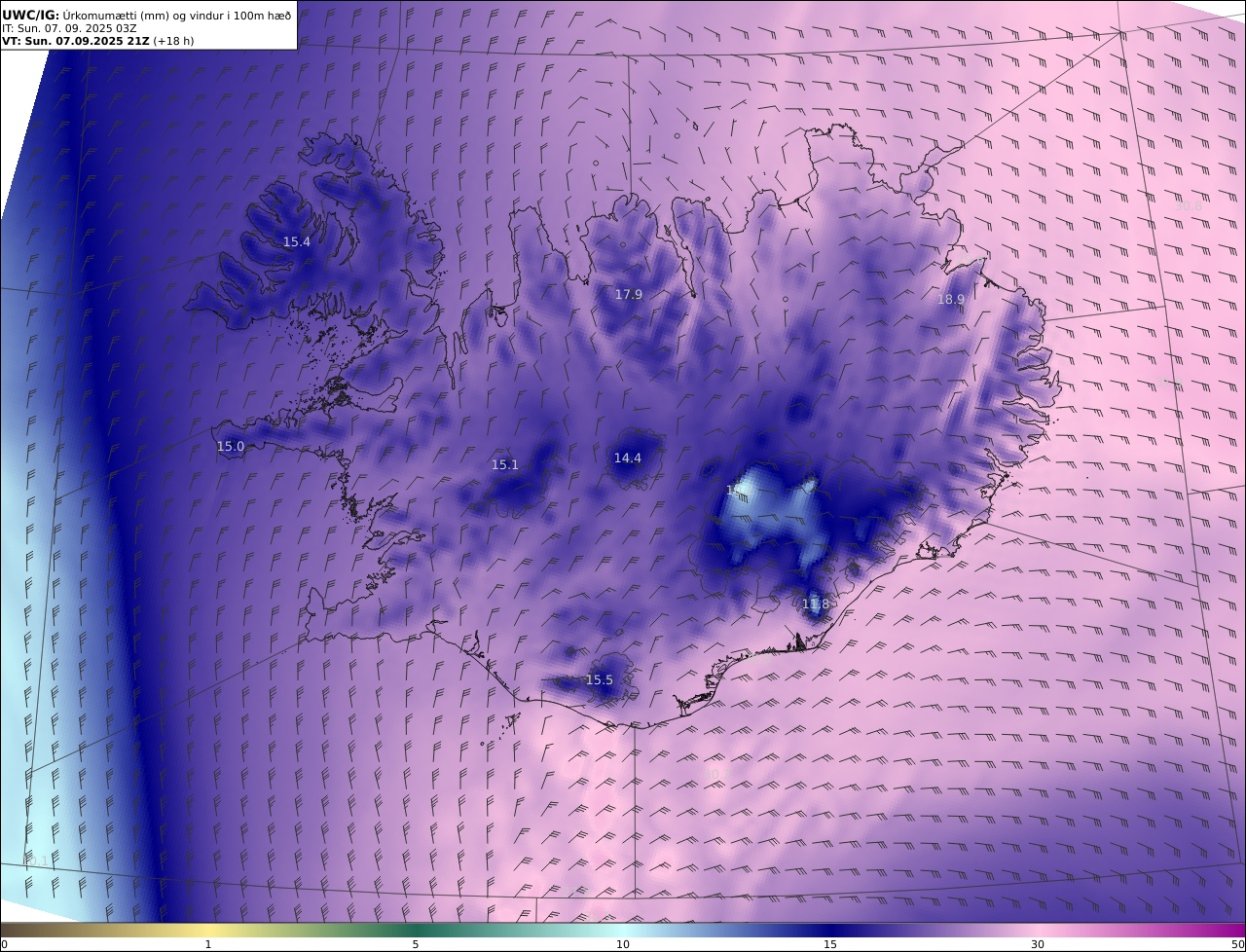Click the 11.8 value near southeast coast
Screen dimensions: 1246x952
[x=816, y=604]
